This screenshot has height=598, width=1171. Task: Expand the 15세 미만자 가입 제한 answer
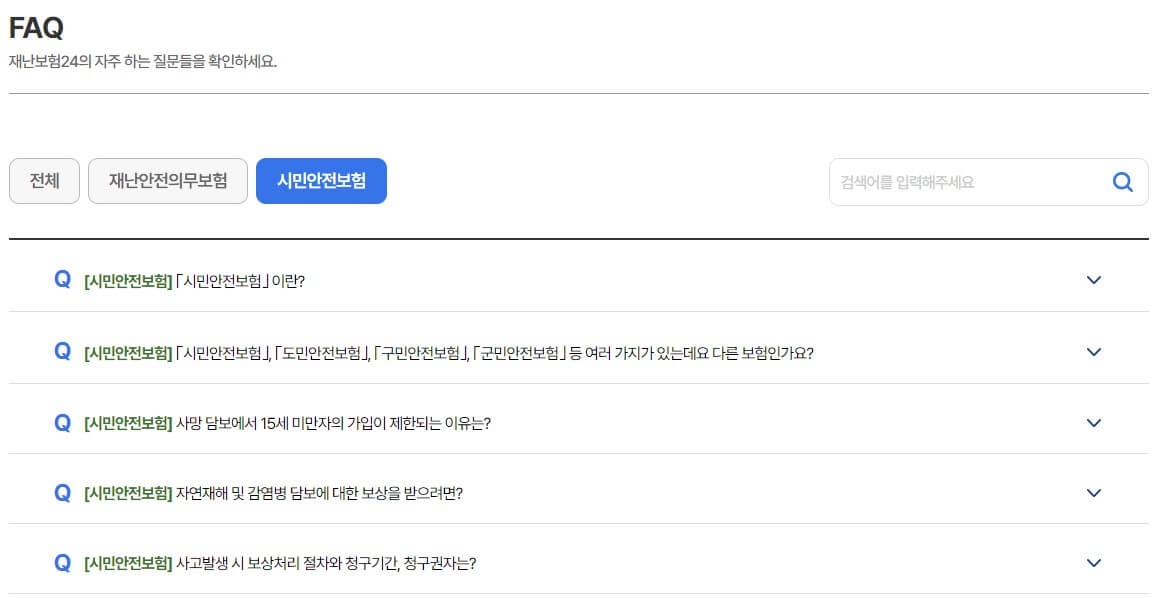[x=1093, y=423]
